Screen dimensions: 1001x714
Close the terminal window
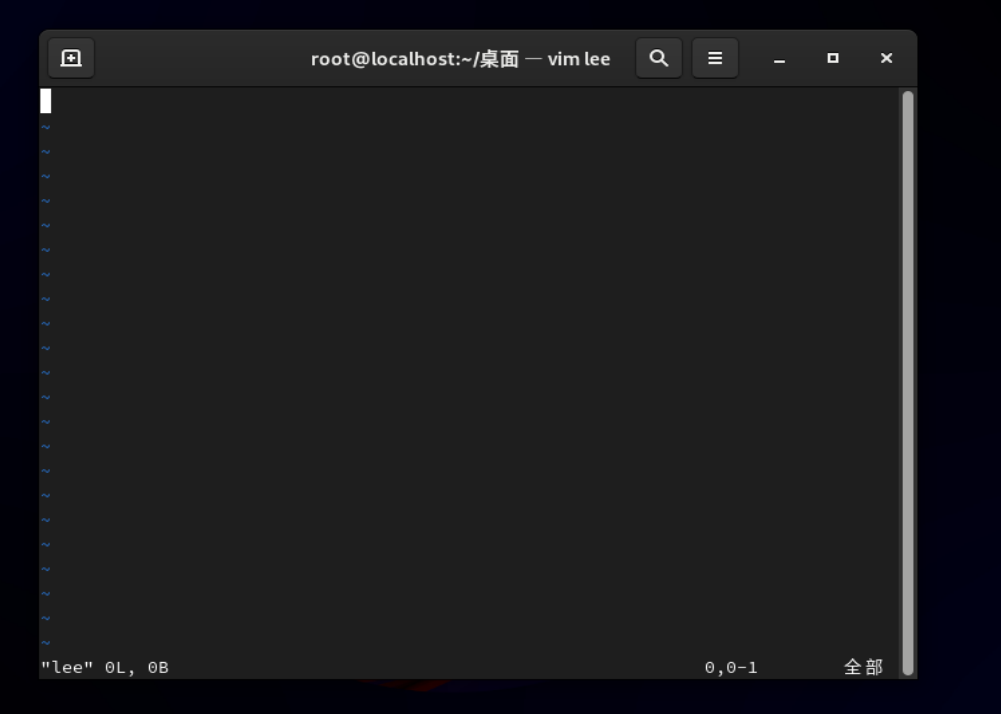(886, 58)
